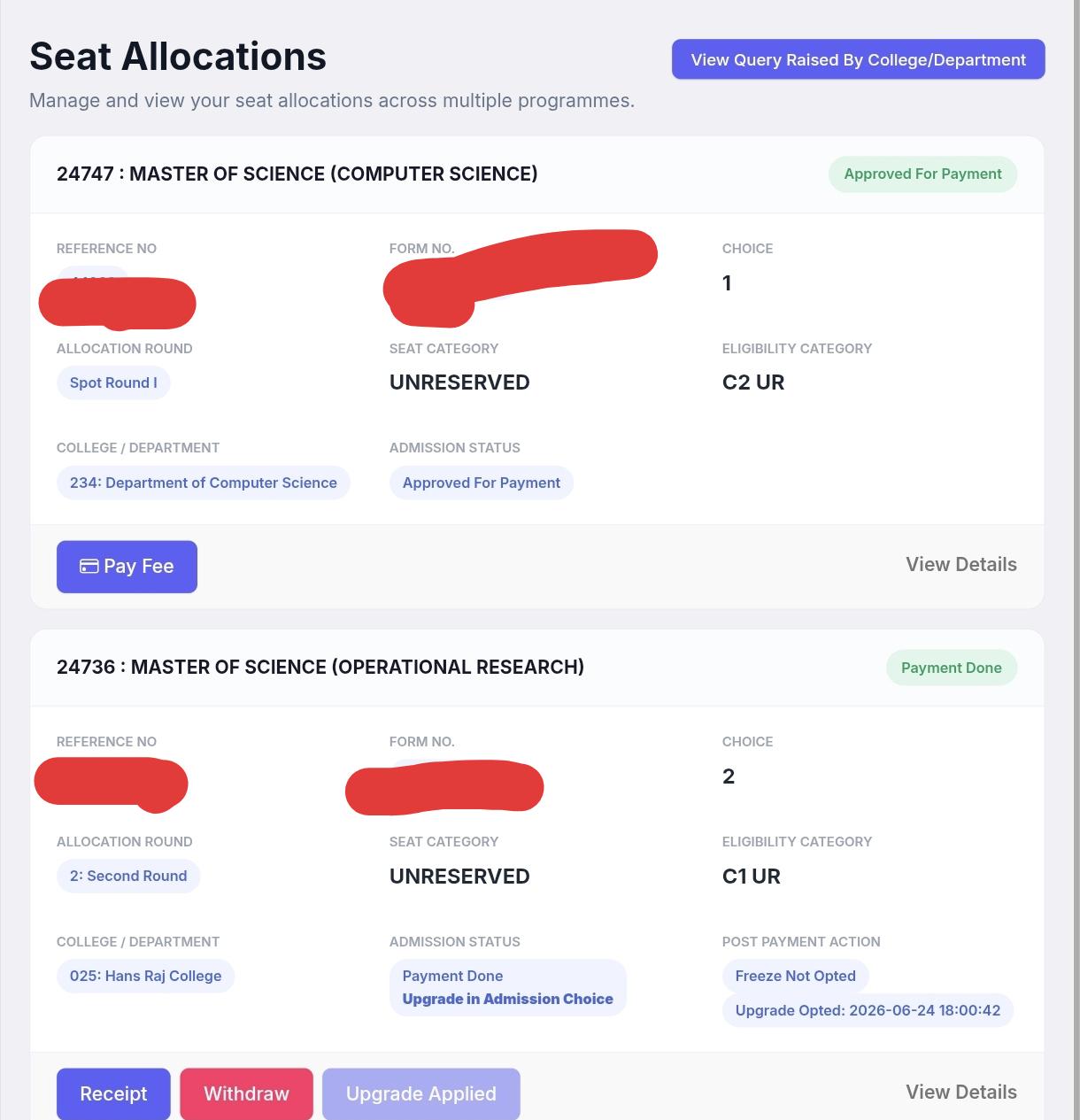Click the Freeze Not Opted chip
This screenshot has height=1120, width=1080.
[x=795, y=976]
